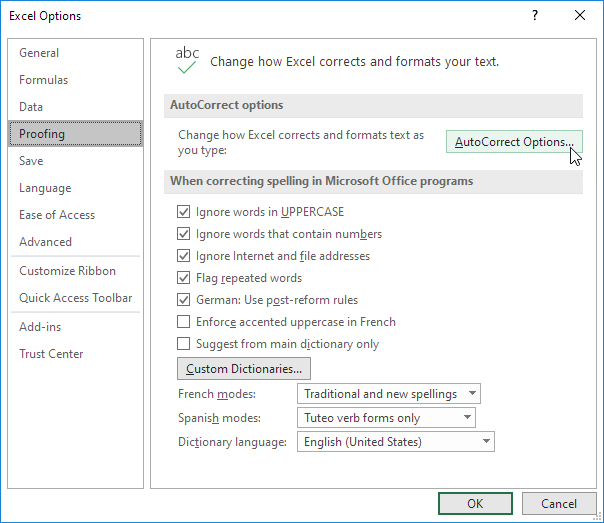
Task: Select the General category
Action: pos(39,53)
